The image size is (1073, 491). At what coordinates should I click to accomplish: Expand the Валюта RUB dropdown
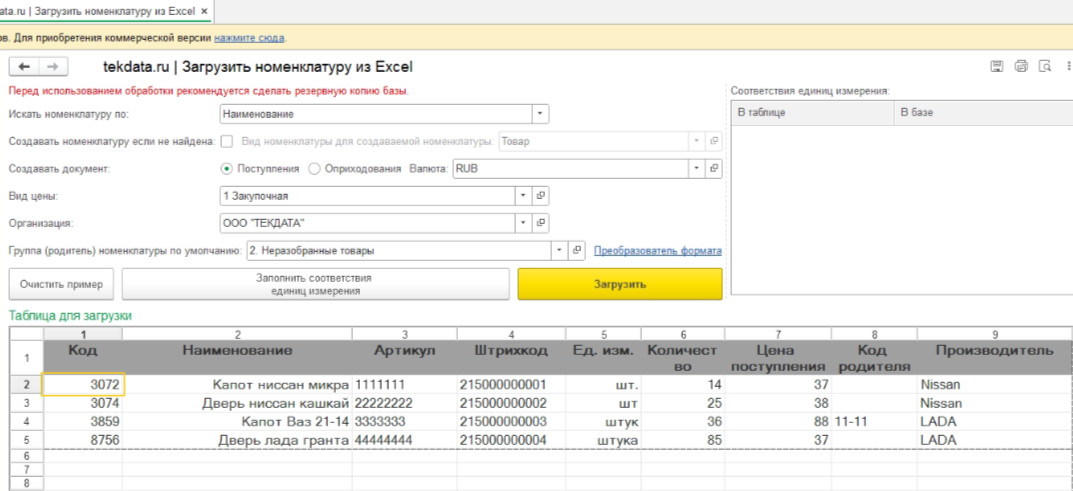[697, 168]
